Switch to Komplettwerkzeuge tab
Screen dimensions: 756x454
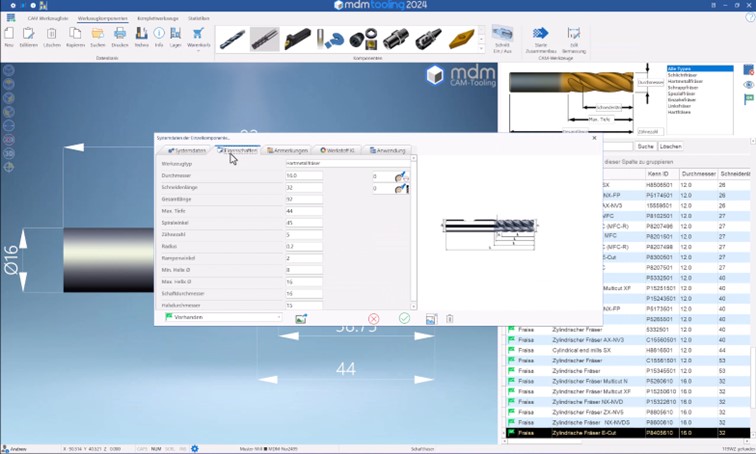coord(158,18)
